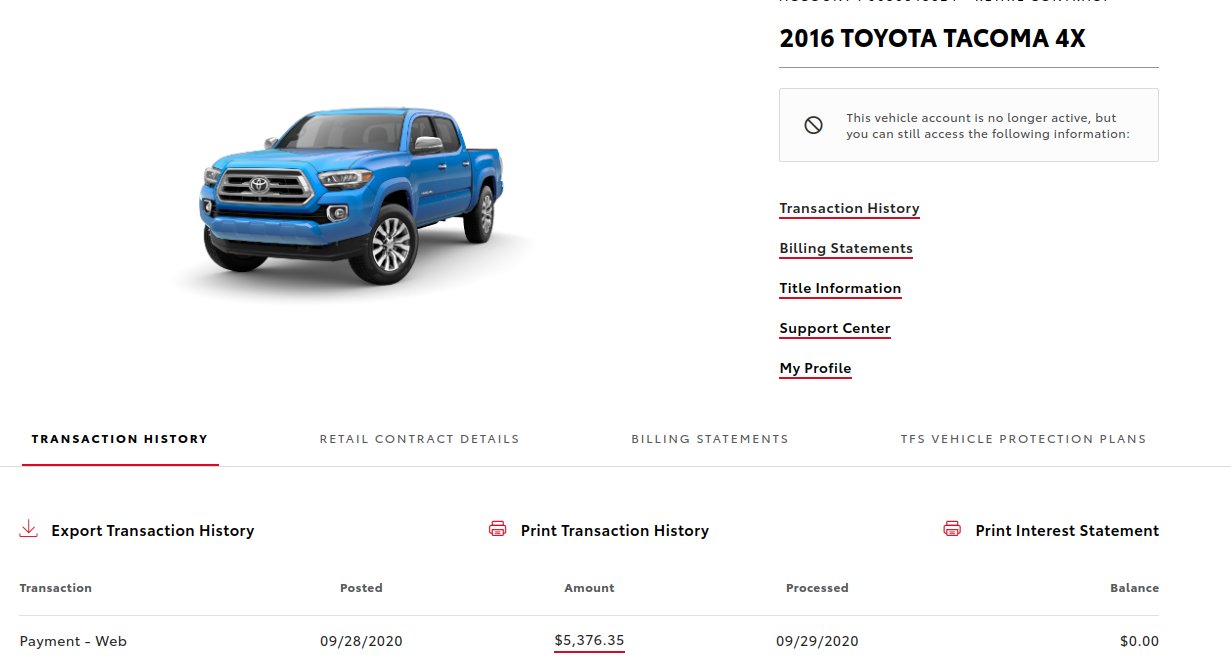Image resolution: width=1231 pixels, height=664 pixels.
Task: Switch to Billing Statements tab
Action: pos(710,438)
